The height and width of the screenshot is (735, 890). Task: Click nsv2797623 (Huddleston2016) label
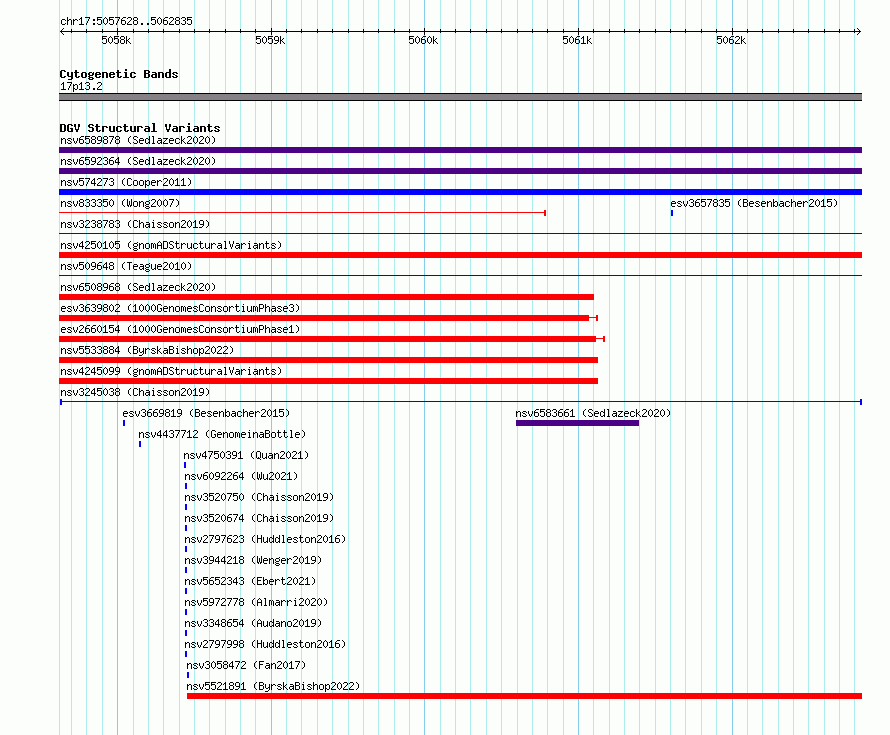[265, 539]
